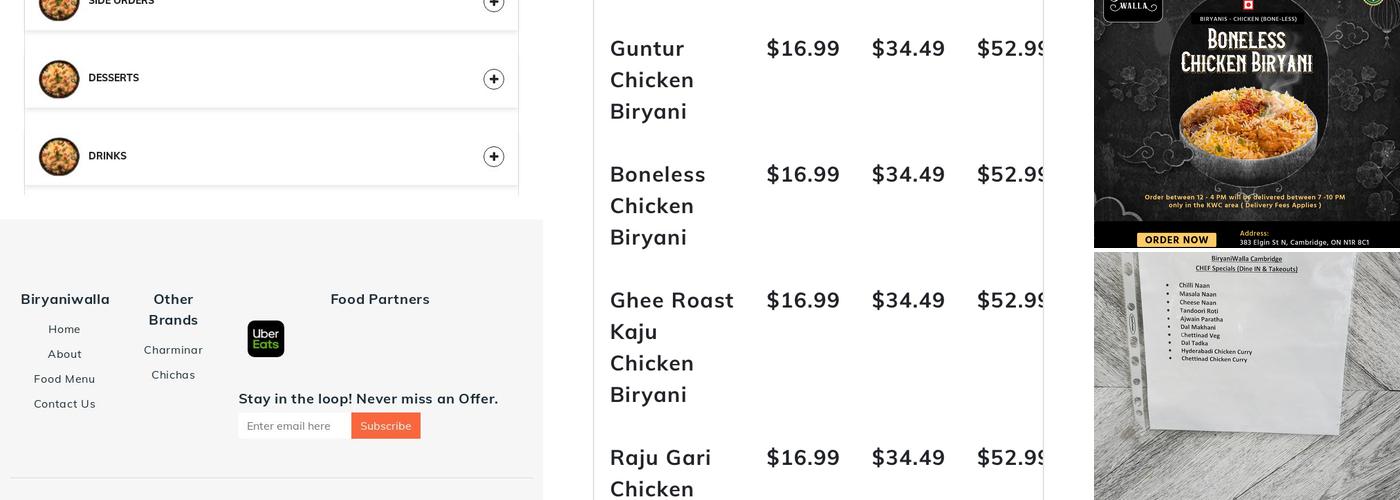
Task: Click the Side Orders category food thumbnail
Action: click(x=59, y=5)
